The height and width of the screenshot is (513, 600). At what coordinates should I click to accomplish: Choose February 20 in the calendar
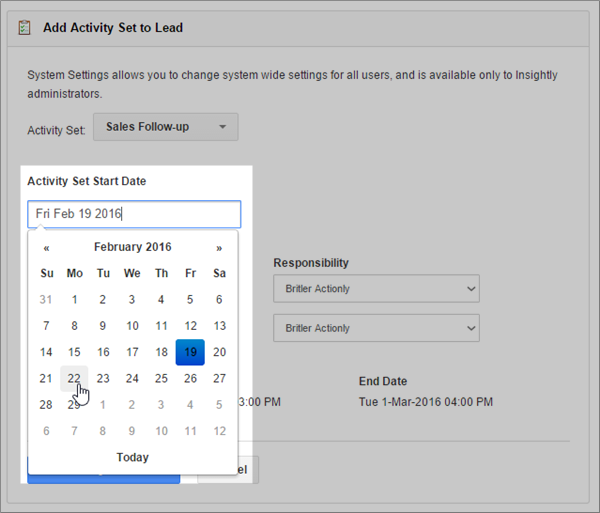point(219,352)
